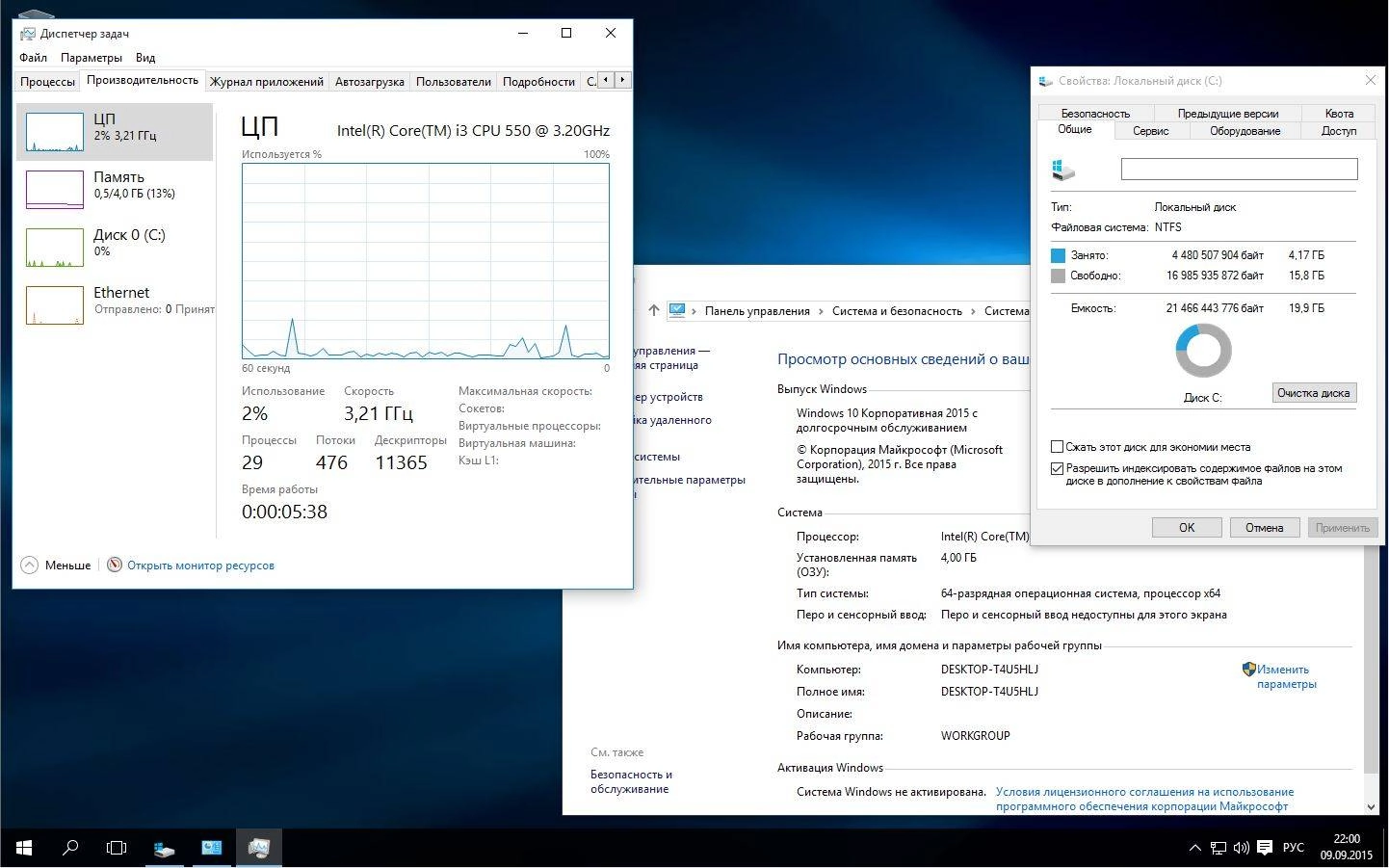This screenshot has height=868, width=1389.
Task: Open Панель управления breadcrumb
Action: pos(757,311)
